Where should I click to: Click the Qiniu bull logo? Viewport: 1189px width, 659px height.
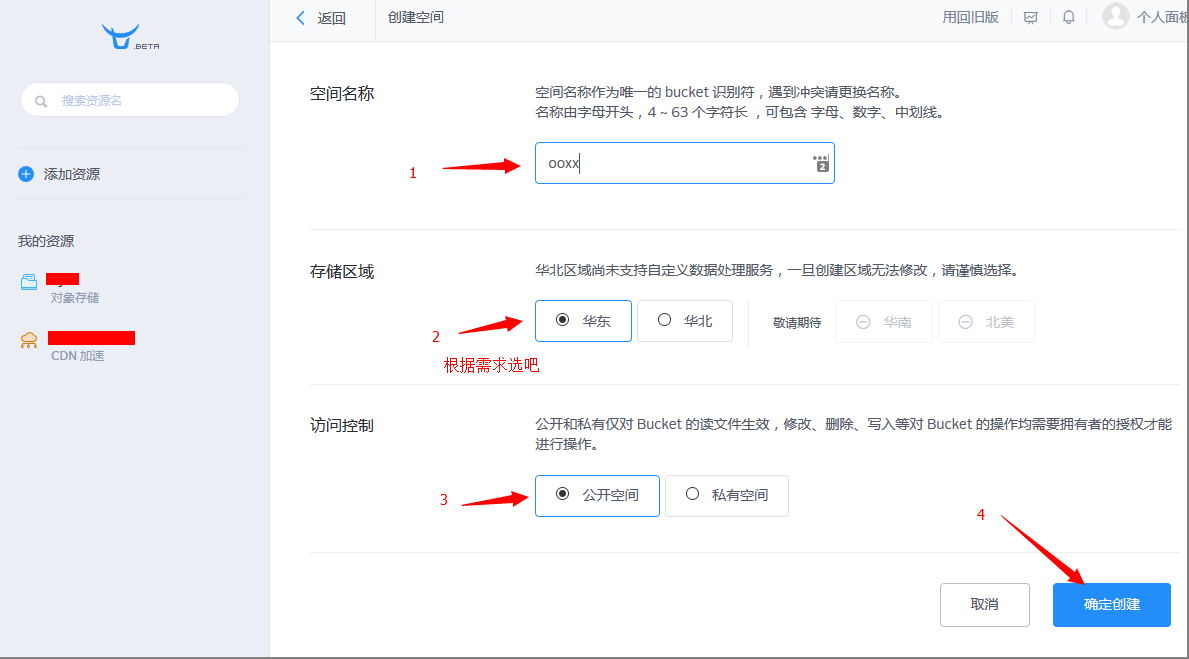pos(122,37)
